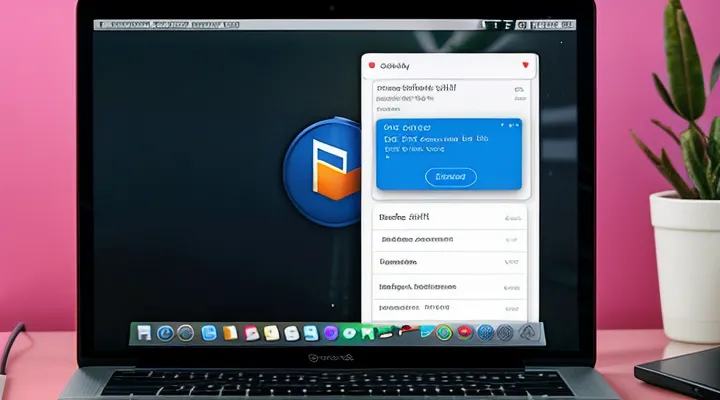Click the second blue globe dock icon
Viewport: 720px width, 400px height.
(x=185, y=333)
